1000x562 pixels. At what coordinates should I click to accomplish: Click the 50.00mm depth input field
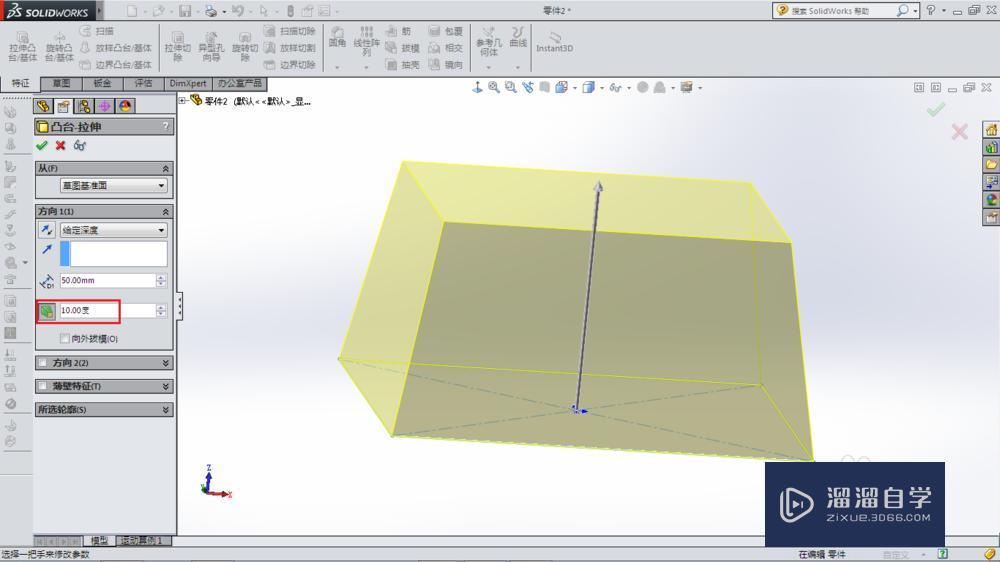(107, 280)
